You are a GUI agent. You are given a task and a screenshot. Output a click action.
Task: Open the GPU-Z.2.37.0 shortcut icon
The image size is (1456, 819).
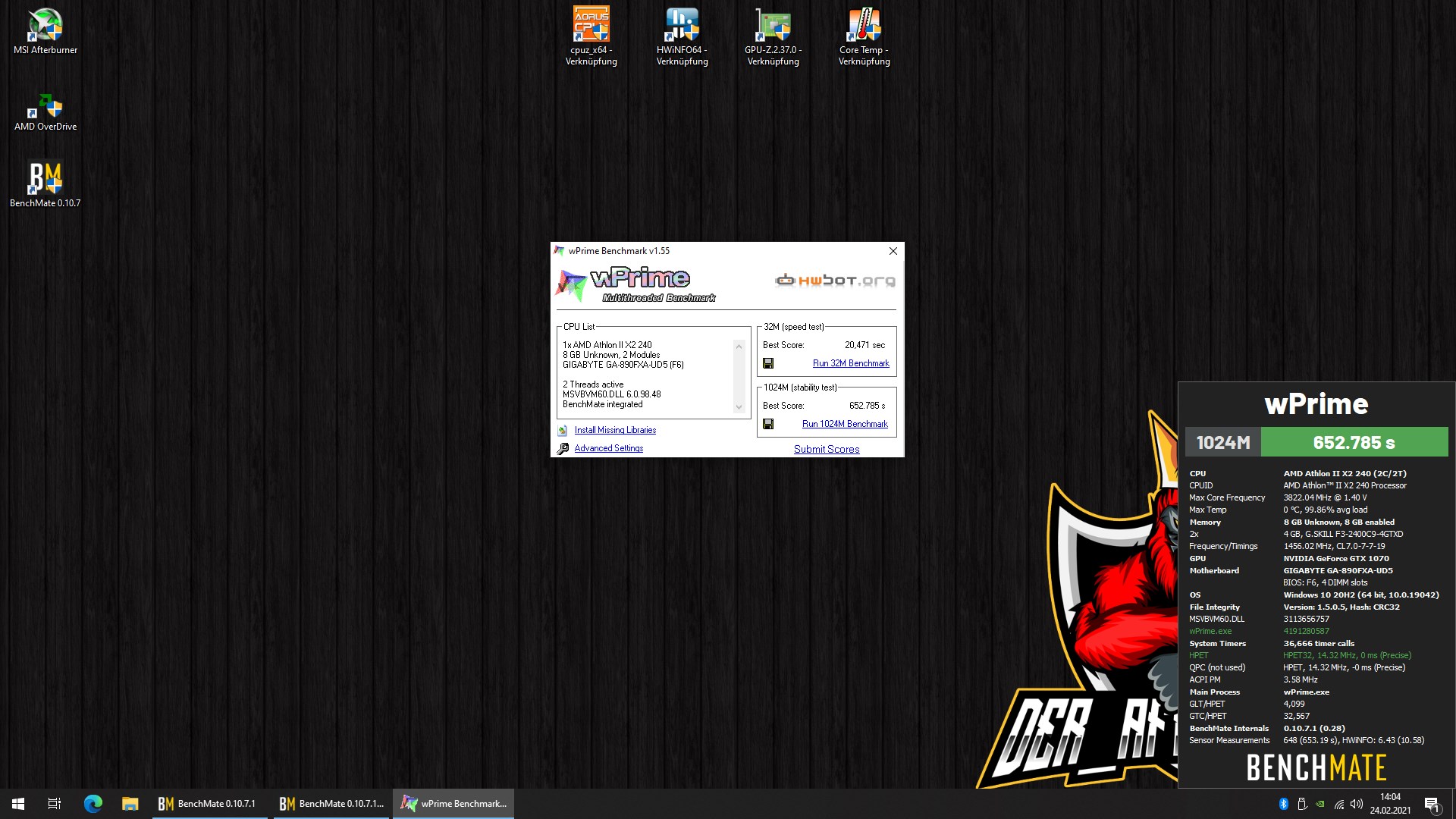coord(773,36)
